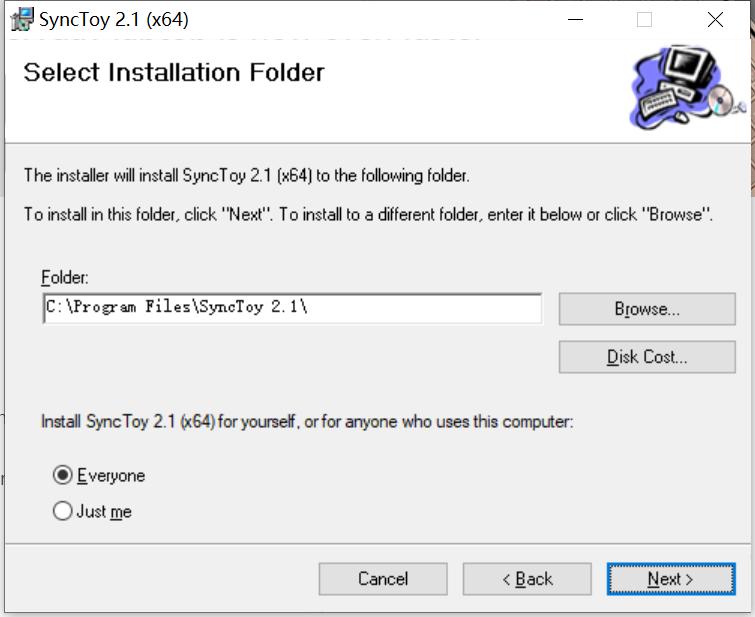Click the "Everyone" option label text

[x=111, y=476]
